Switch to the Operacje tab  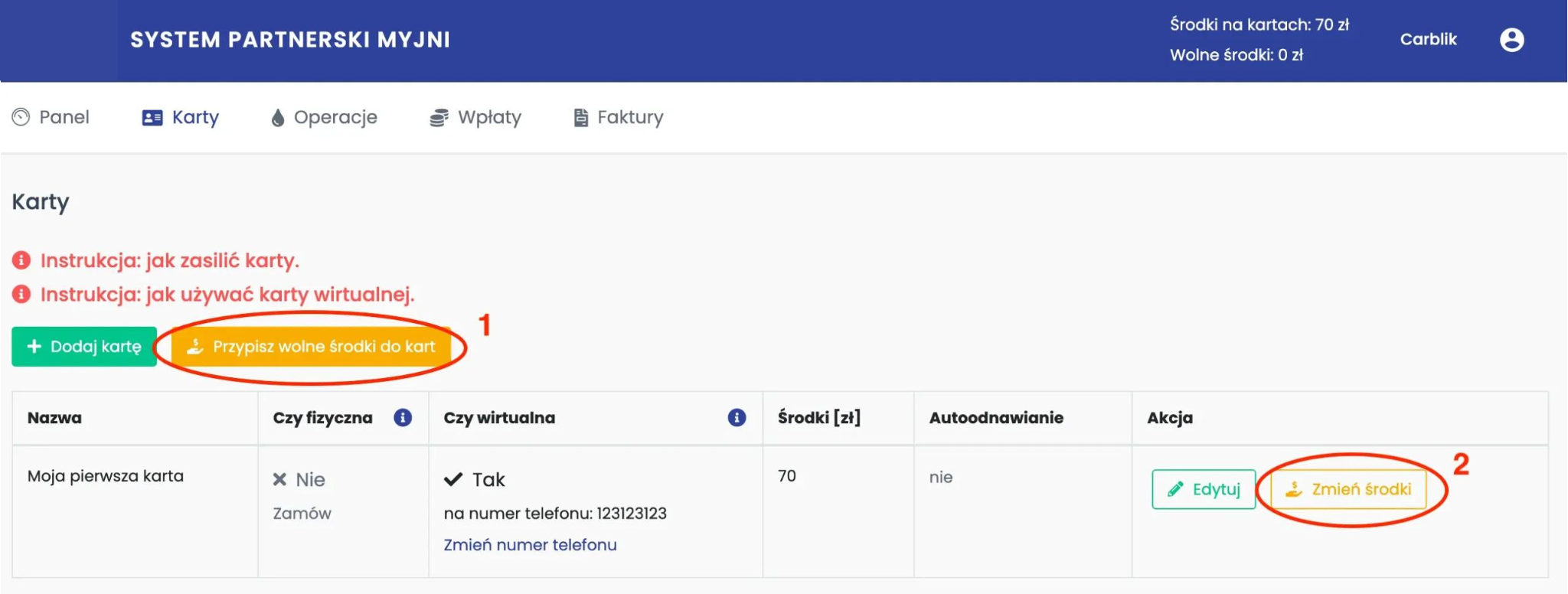click(335, 117)
